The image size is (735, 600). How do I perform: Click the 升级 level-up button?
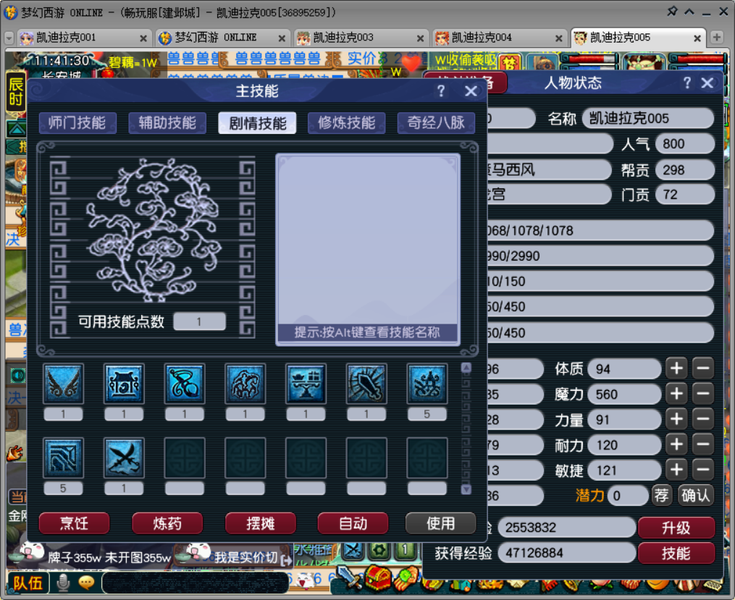point(676,528)
